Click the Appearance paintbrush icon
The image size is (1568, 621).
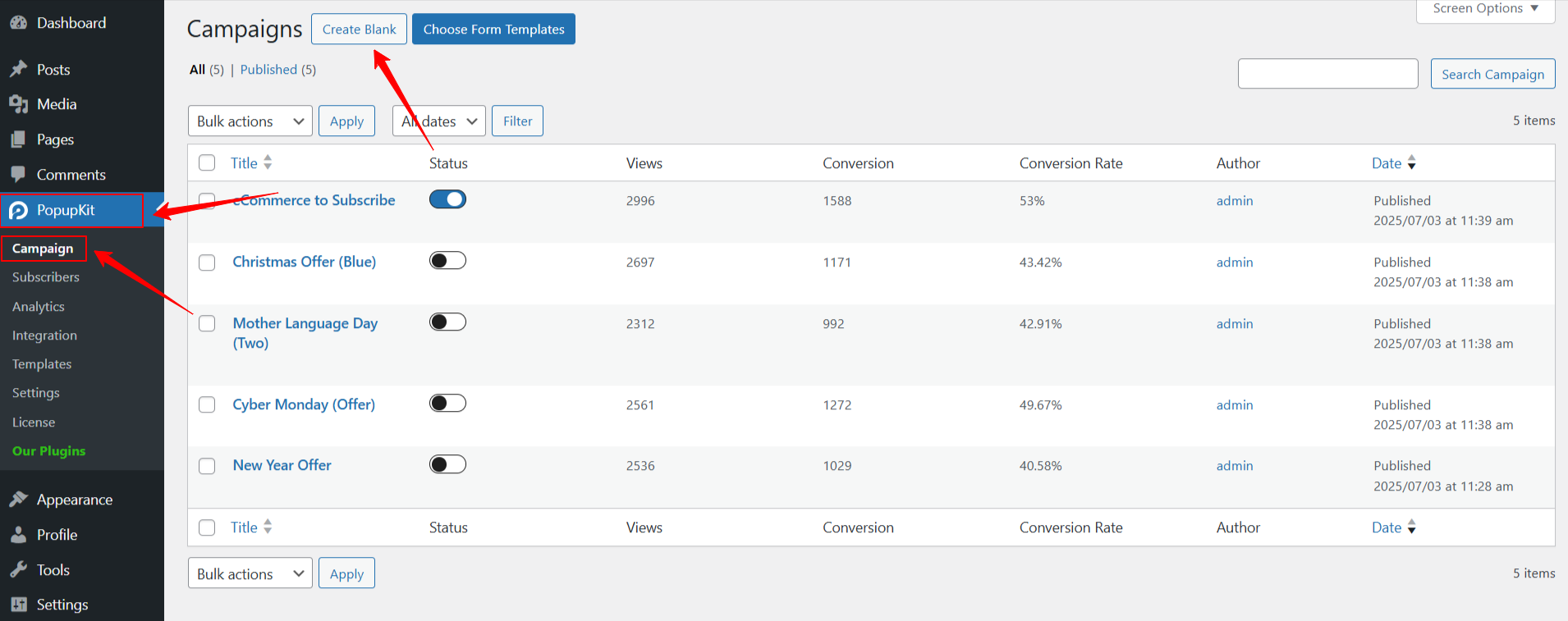pyautogui.click(x=18, y=500)
